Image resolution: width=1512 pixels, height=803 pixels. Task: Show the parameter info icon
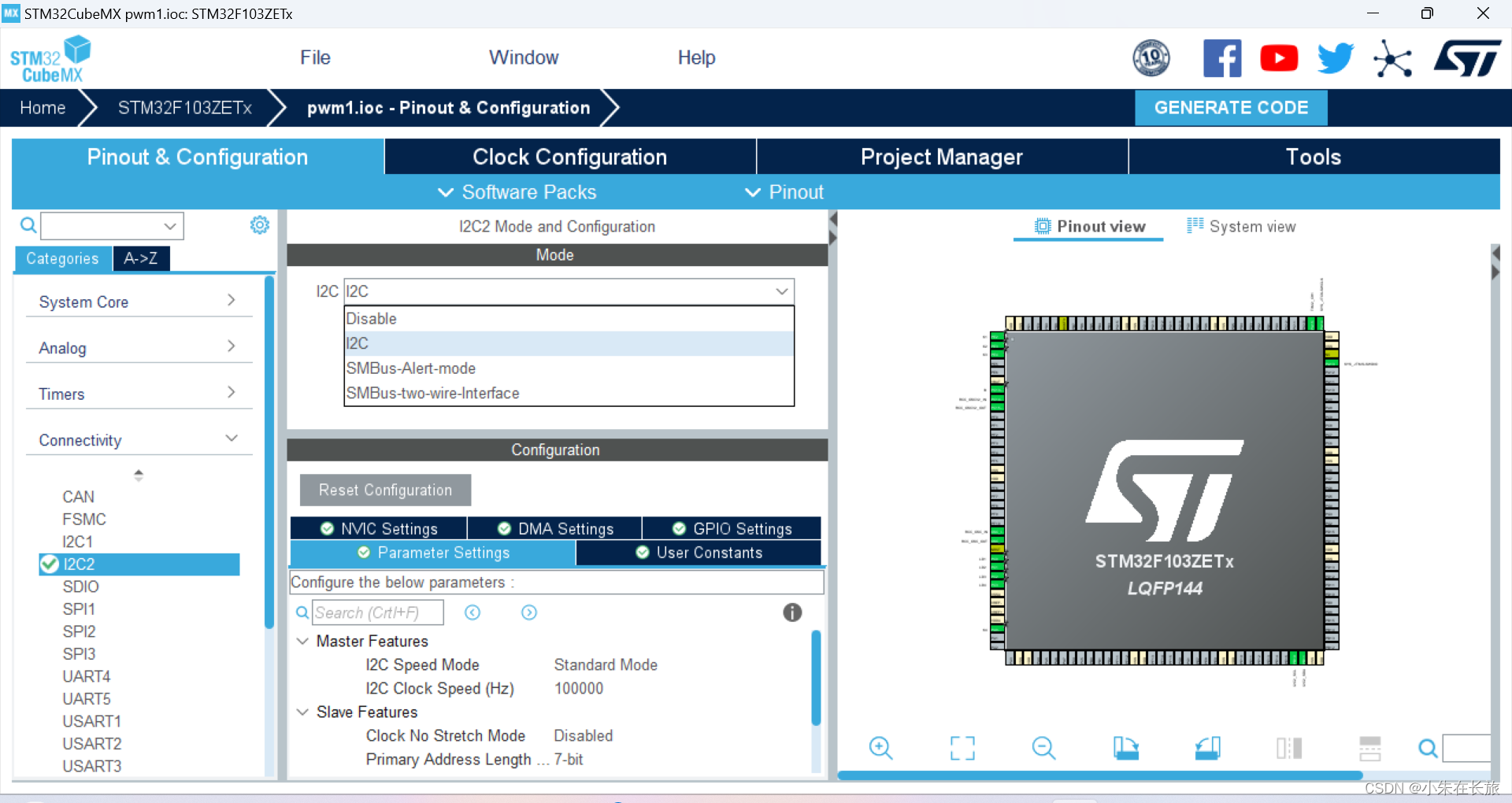(792, 612)
